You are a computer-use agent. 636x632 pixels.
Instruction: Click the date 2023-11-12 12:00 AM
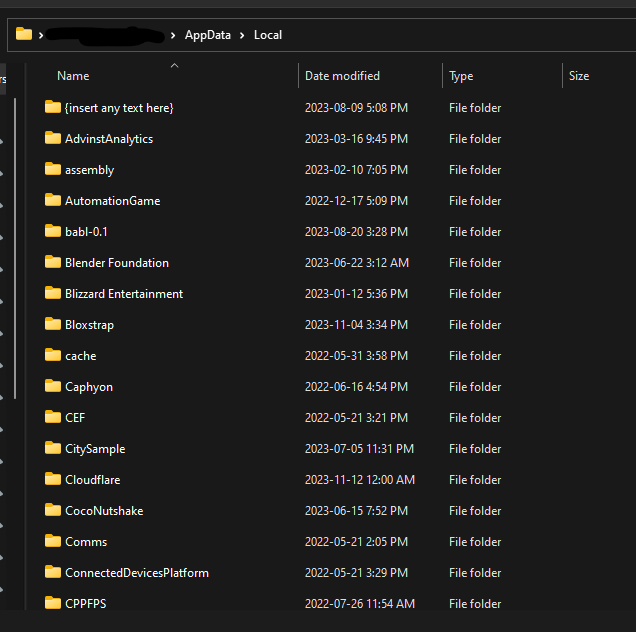[360, 480]
